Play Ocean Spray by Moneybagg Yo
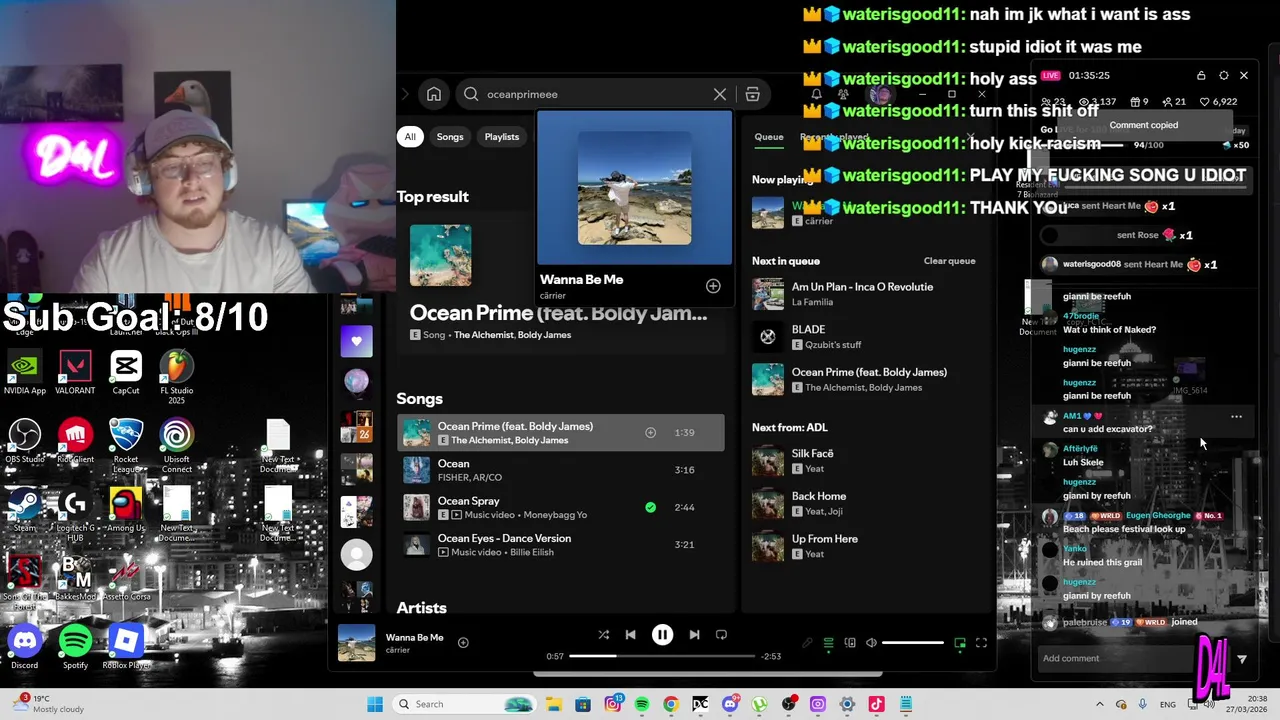1280x720 pixels. click(x=561, y=507)
